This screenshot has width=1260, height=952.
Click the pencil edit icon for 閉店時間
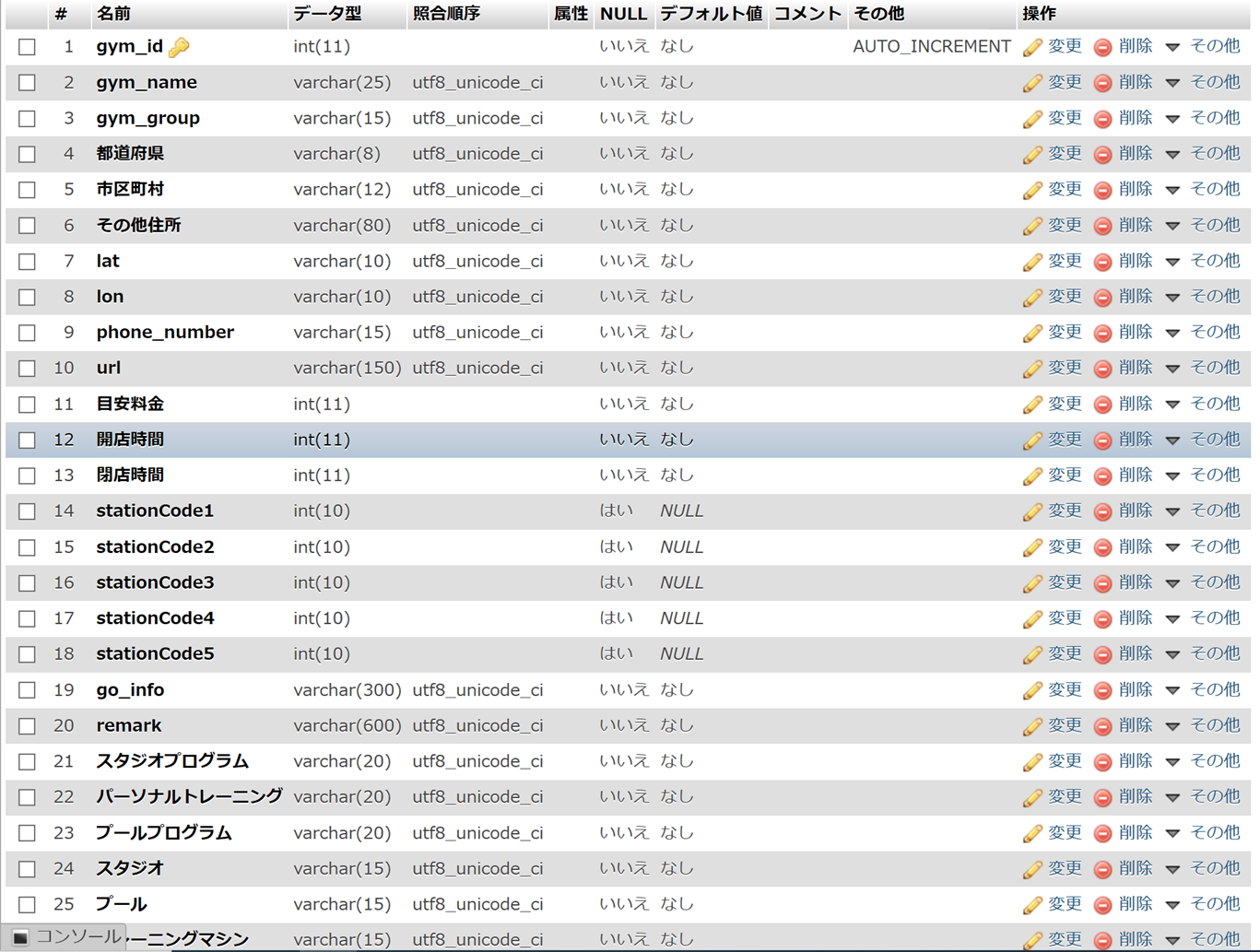(x=1032, y=476)
